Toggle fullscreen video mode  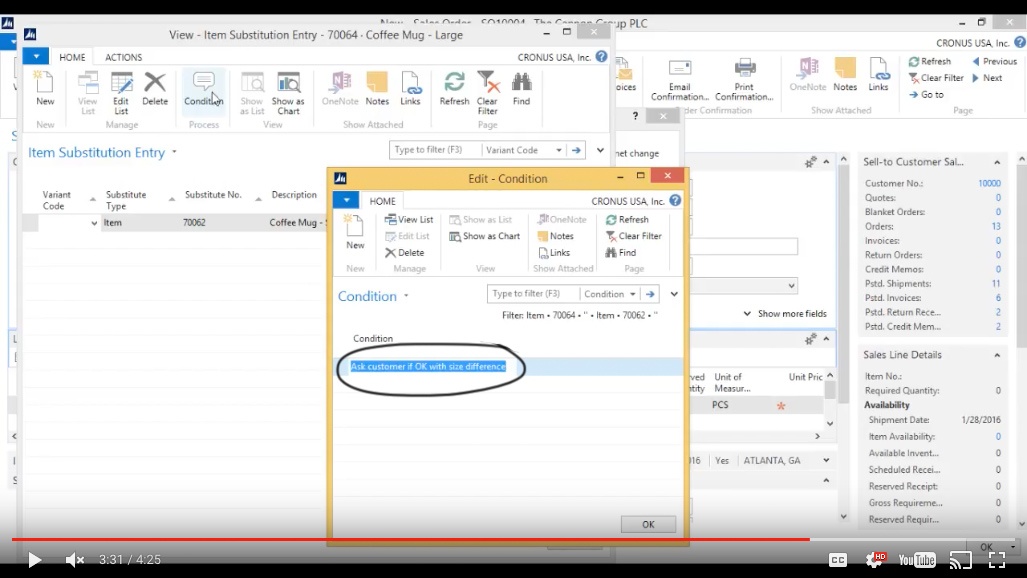[x=997, y=560]
